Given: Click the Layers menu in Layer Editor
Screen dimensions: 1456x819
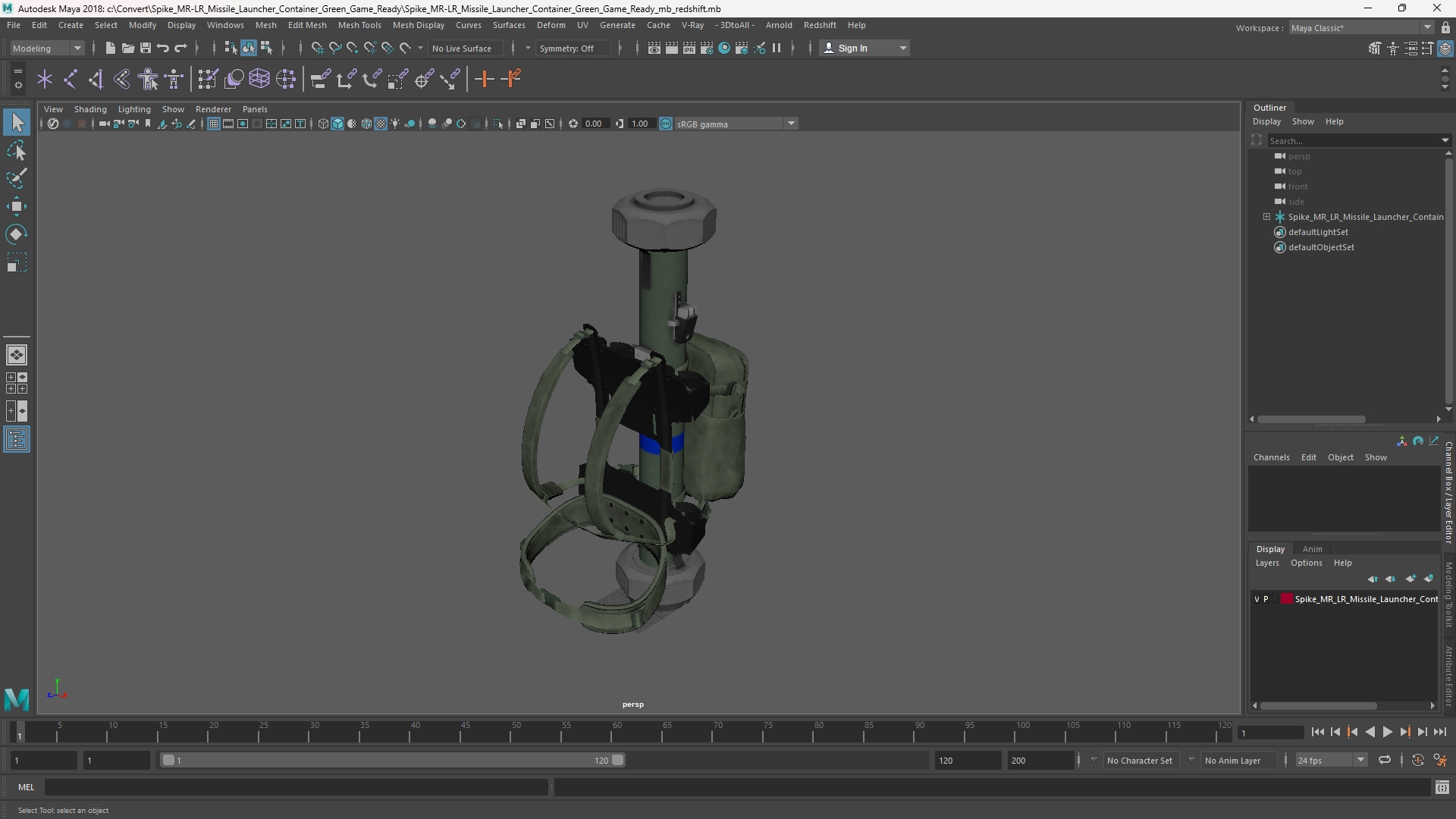Looking at the screenshot, I should click(x=1266, y=563).
